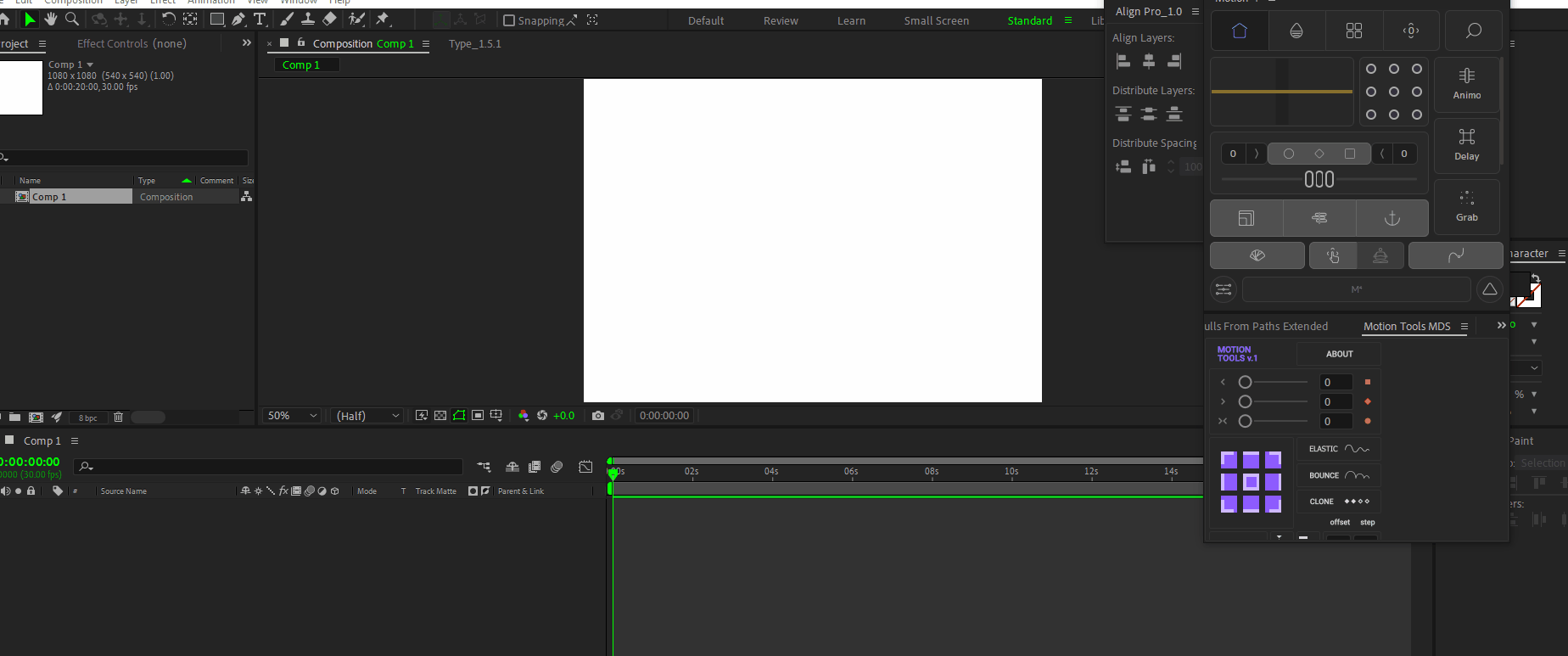Click the trash icon in Project panel

118,417
